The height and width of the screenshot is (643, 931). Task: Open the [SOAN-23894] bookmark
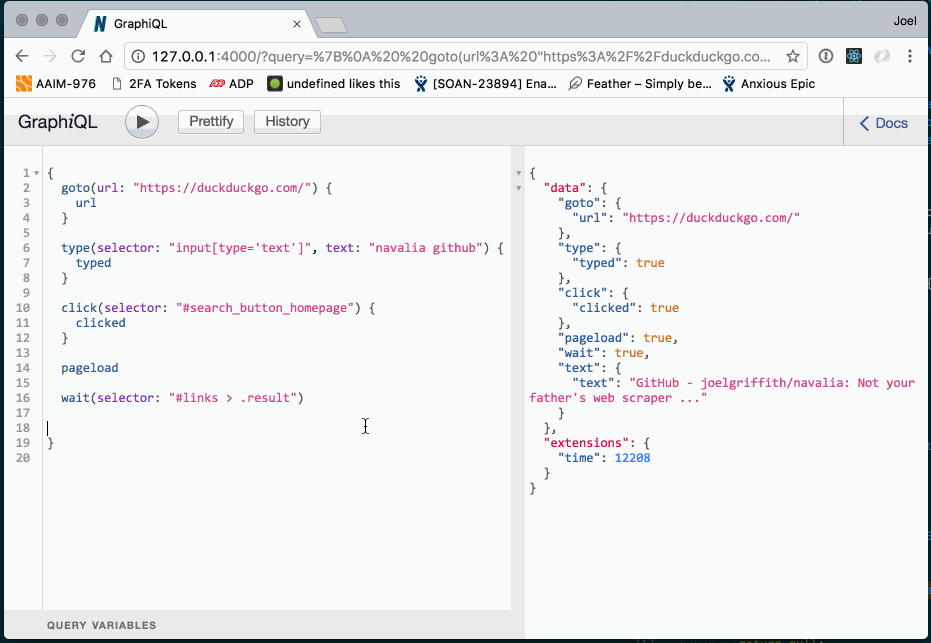tap(486, 84)
